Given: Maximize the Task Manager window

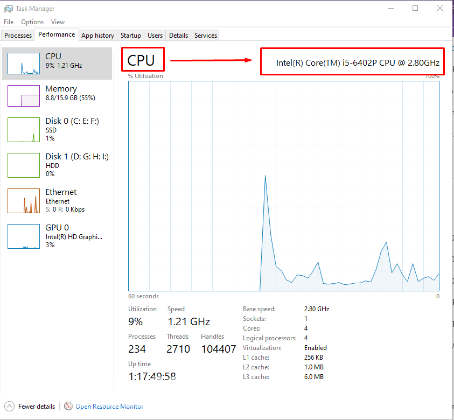Looking at the screenshot, I should (415, 8).
